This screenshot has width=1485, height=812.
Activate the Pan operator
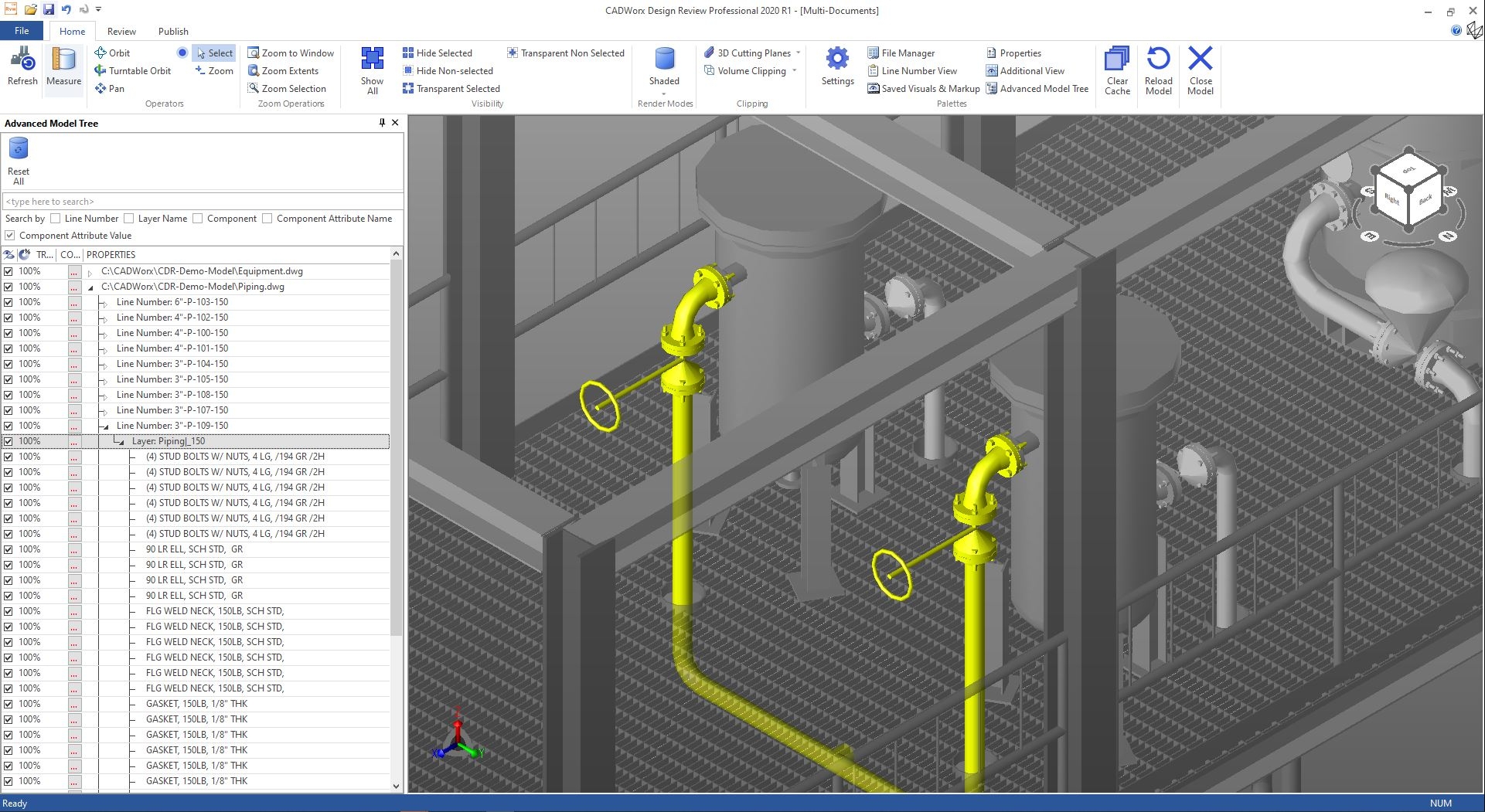pos(109,88)
